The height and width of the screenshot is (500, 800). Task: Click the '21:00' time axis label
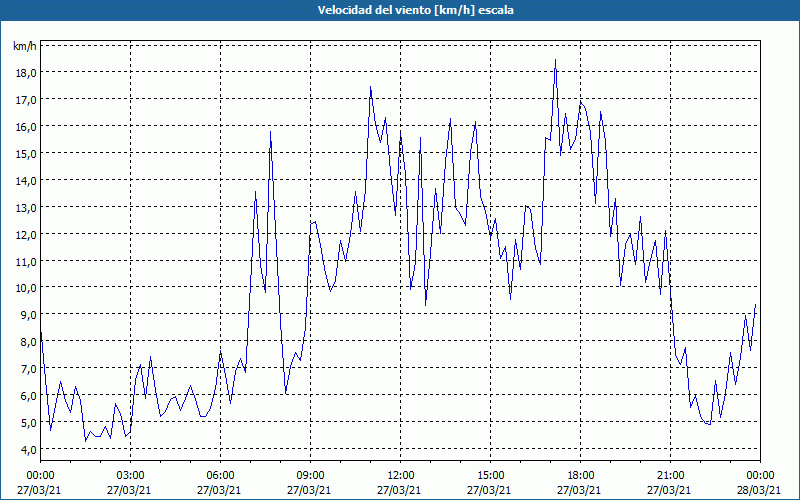tap(670, 476)
